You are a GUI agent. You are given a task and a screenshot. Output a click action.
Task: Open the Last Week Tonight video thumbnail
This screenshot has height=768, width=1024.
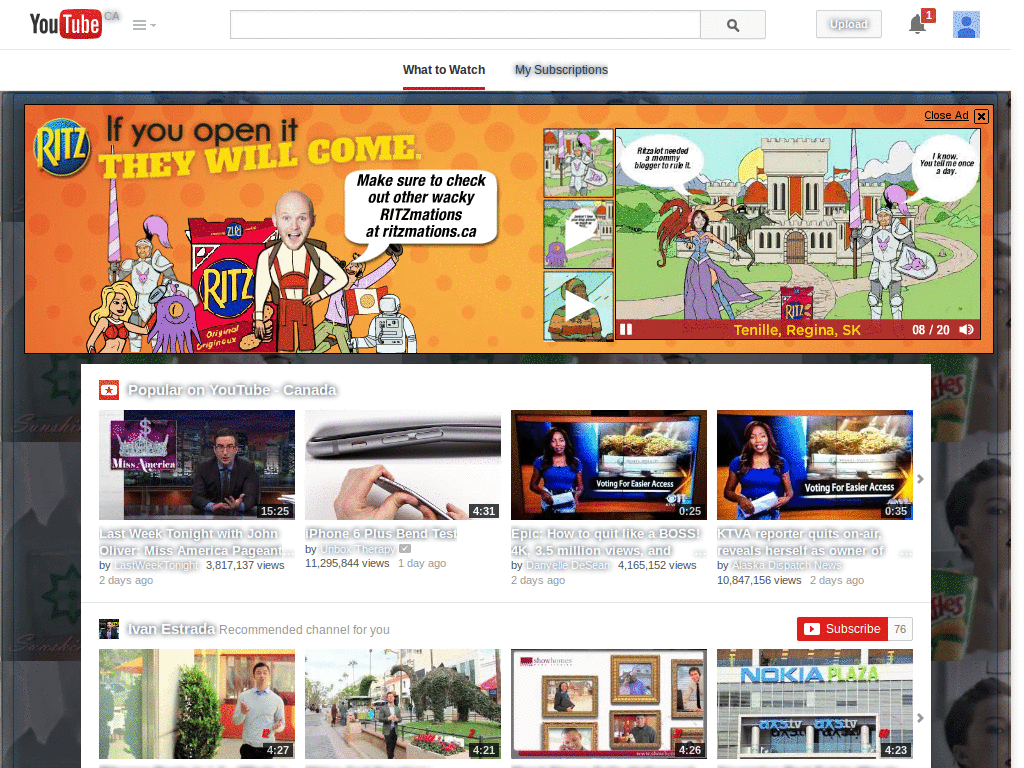pos(197,464)
